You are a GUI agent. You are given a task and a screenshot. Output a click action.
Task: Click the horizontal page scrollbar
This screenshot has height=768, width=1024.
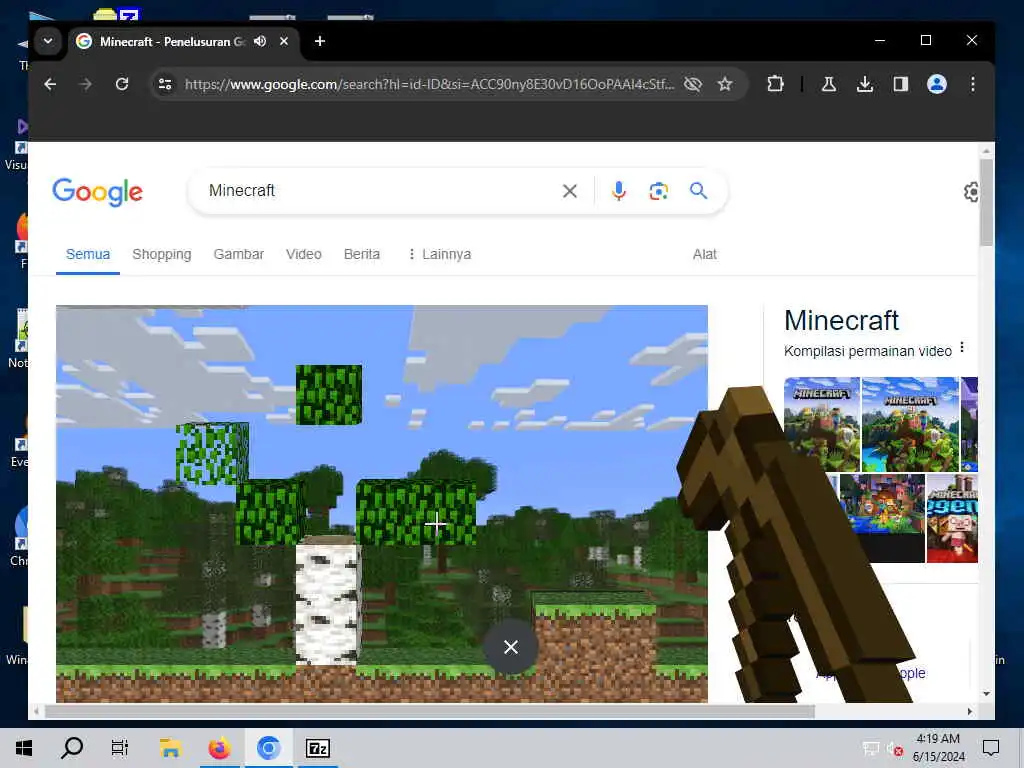point(430,711)
